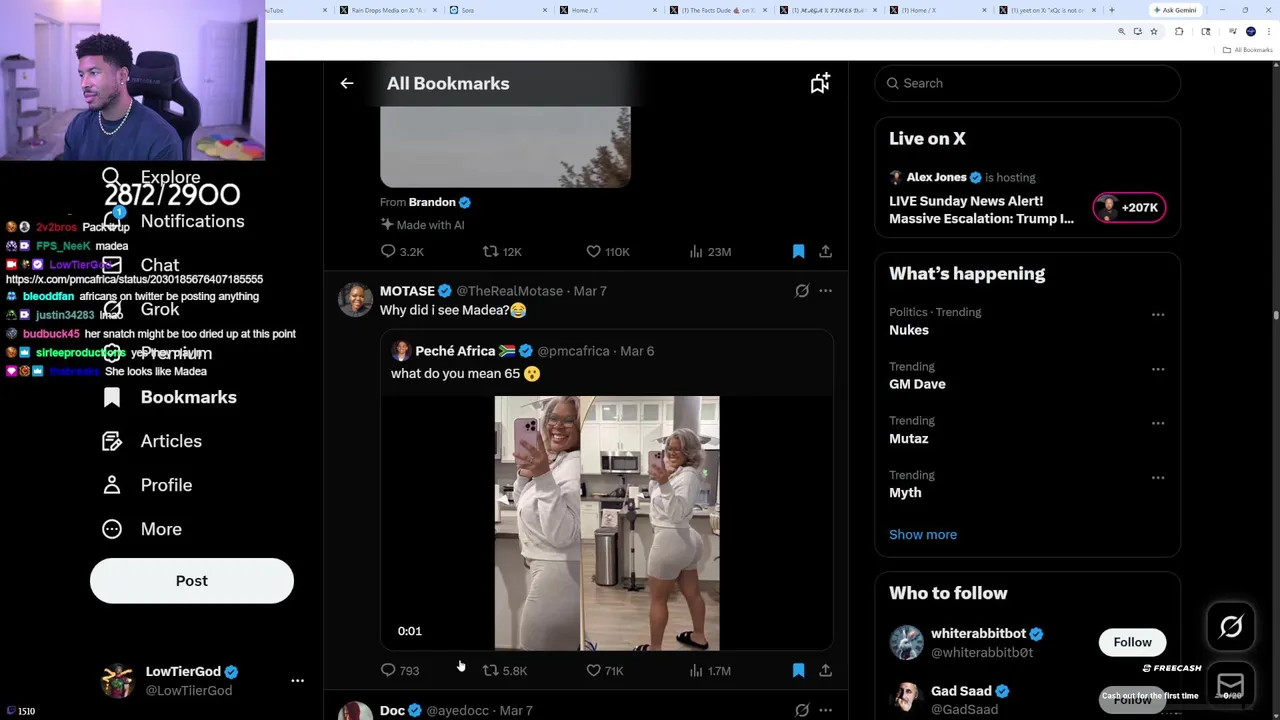The width and height of the screenshot is (1280, 720).
Task: Open the LowTierGod account avatar
Action: click(118, 680)
